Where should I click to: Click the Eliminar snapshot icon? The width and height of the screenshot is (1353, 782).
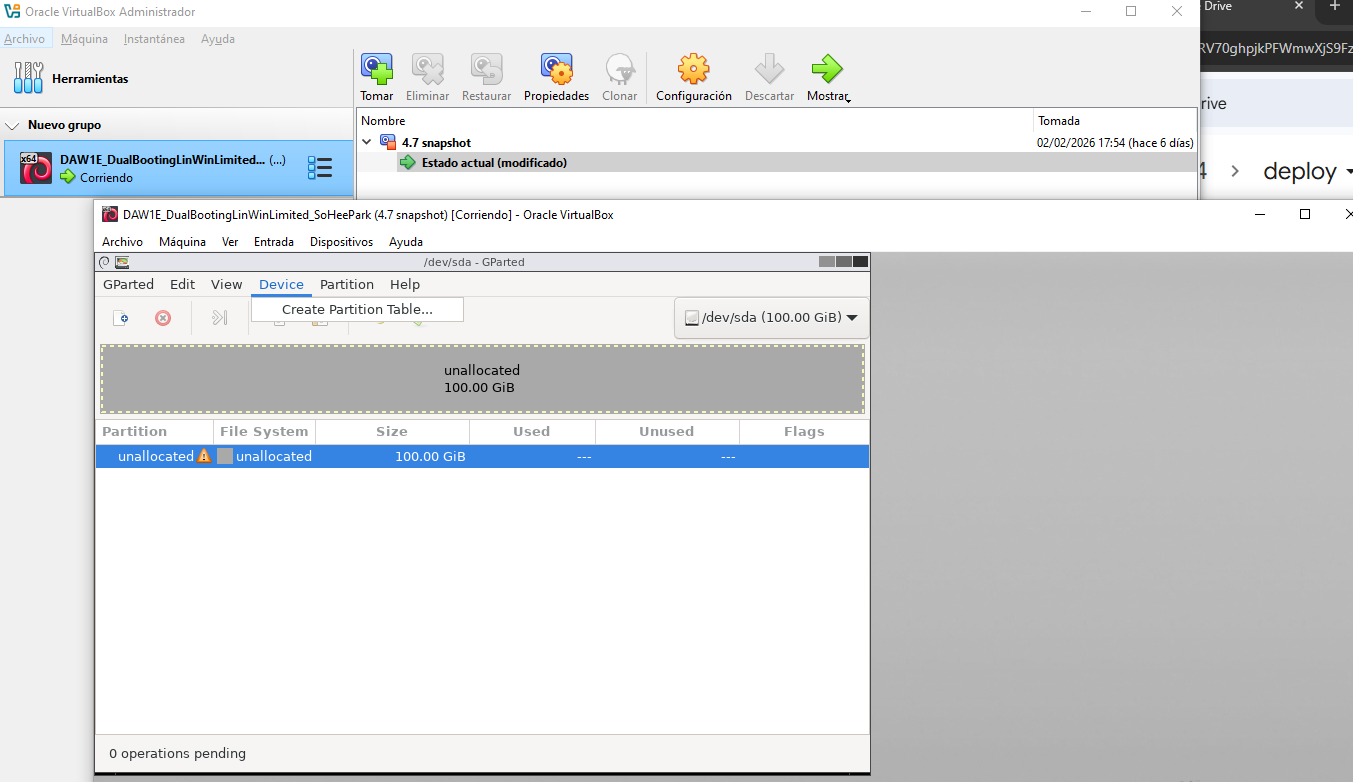click(428, 69)
